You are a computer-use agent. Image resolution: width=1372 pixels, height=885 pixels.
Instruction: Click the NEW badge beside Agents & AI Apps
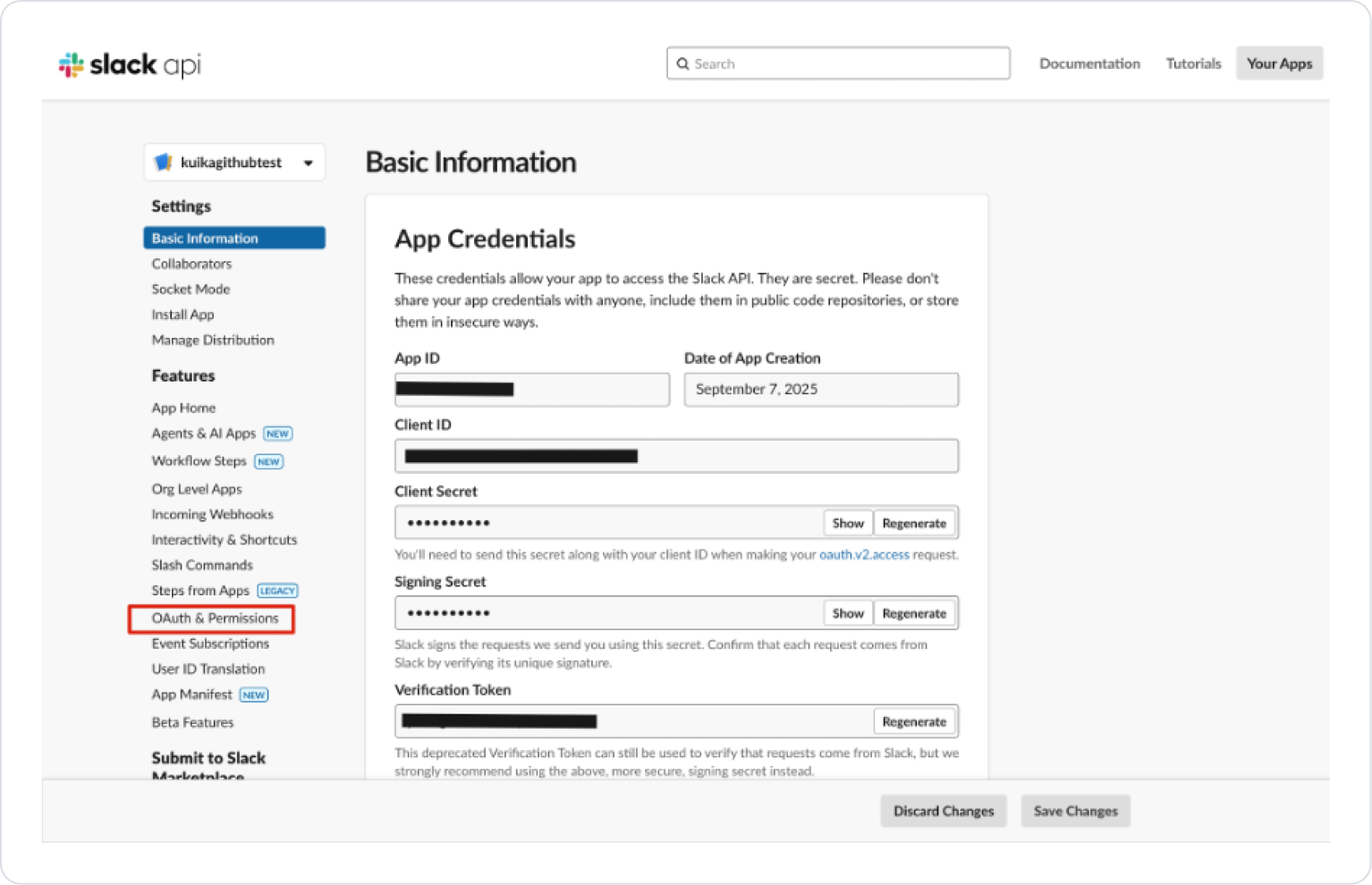(278, 434)
